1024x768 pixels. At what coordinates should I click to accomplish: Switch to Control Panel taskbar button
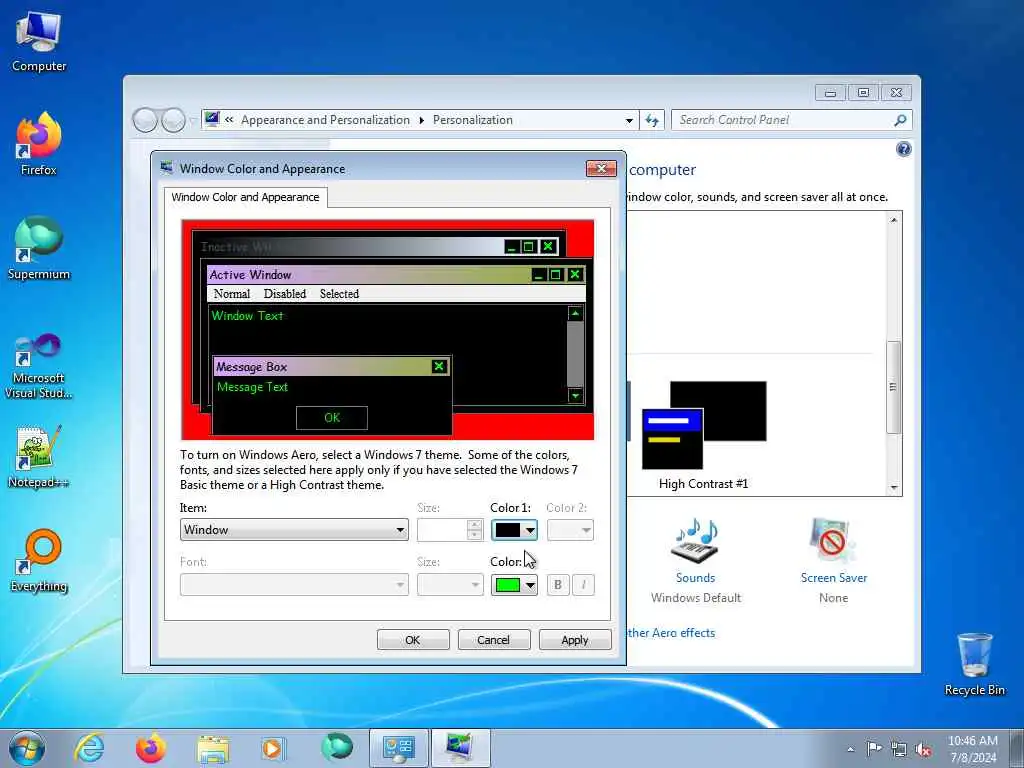click(399, 748)
